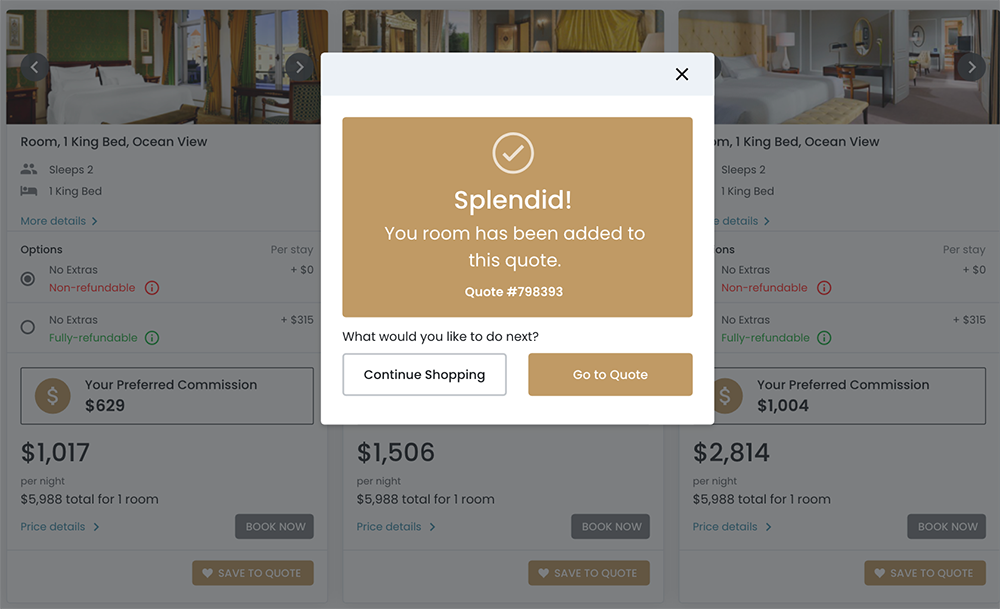
Task: Click previous image arrow on first room photo
Action: coord(35,67)
